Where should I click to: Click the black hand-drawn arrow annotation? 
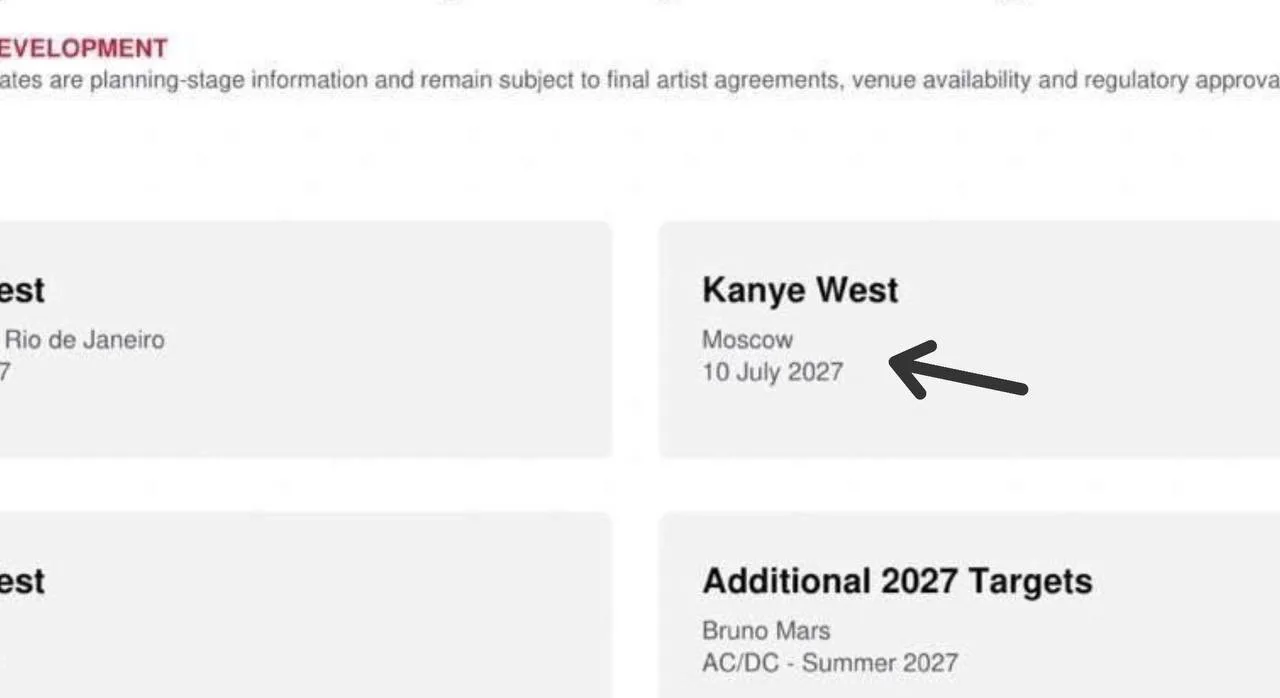pos(958,370)
